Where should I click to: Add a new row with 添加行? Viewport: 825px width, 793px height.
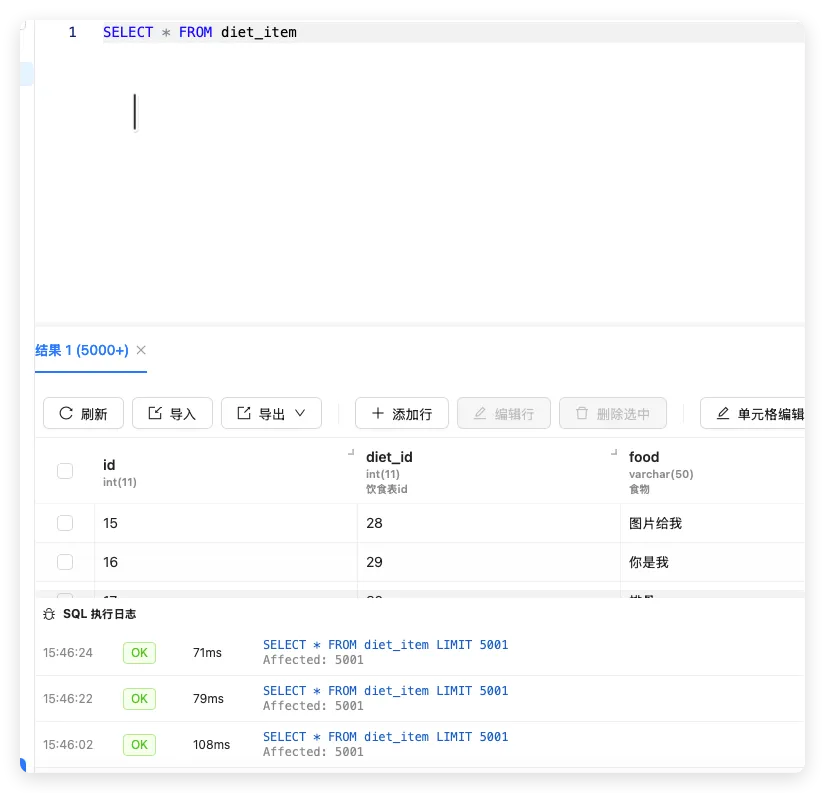(401, 412)
